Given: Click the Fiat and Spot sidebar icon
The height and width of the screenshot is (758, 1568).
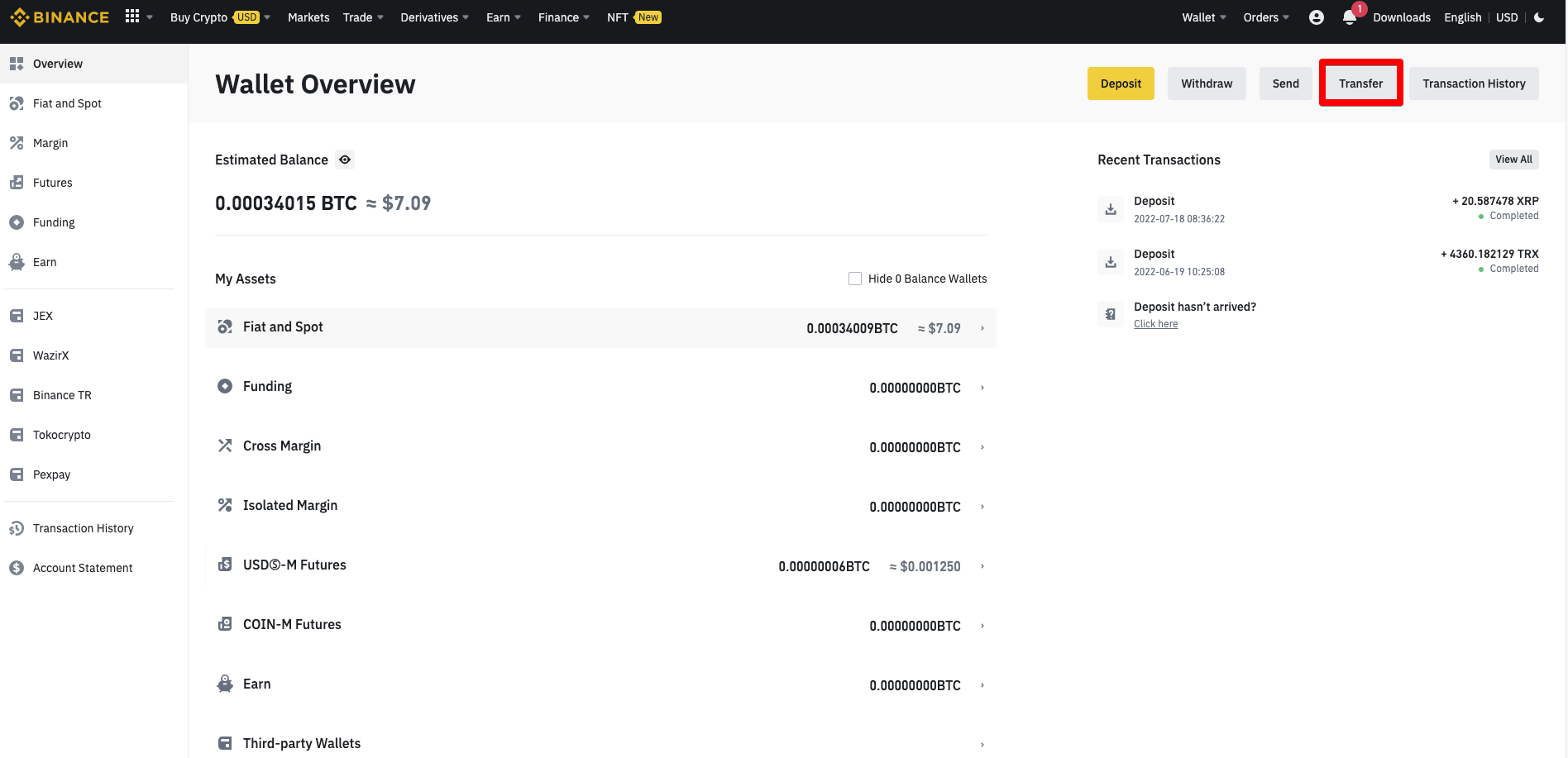Looking at the screenshot, I should click(17, 103).
